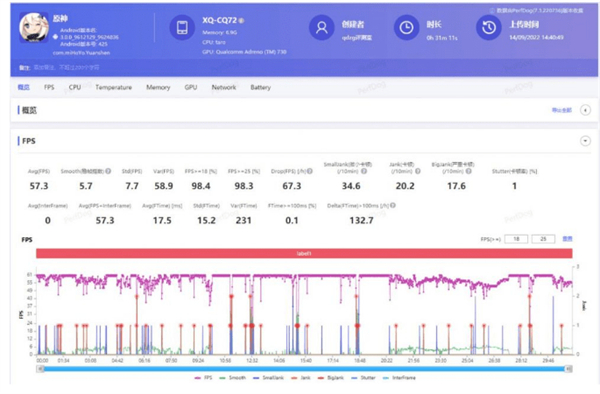
Task: Open the overview (概览) tab
Action: point(24,87)
